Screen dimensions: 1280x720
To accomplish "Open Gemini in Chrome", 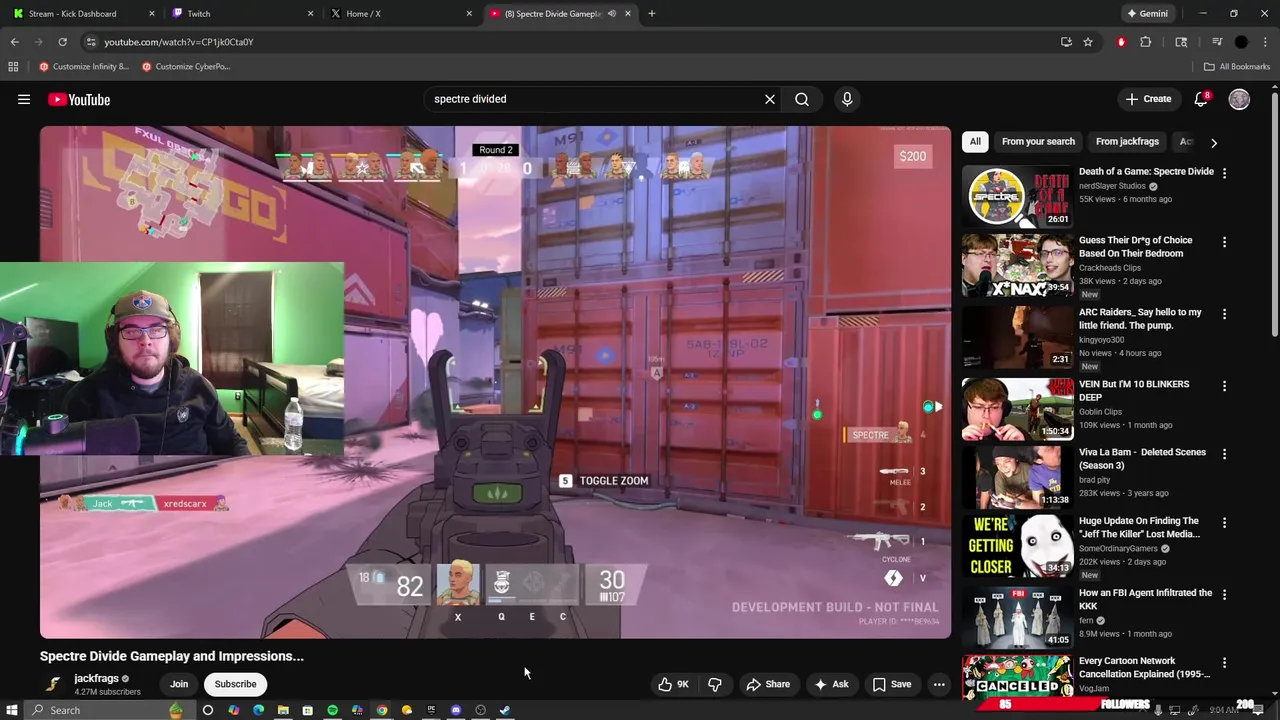I will tap(1147, 14).
